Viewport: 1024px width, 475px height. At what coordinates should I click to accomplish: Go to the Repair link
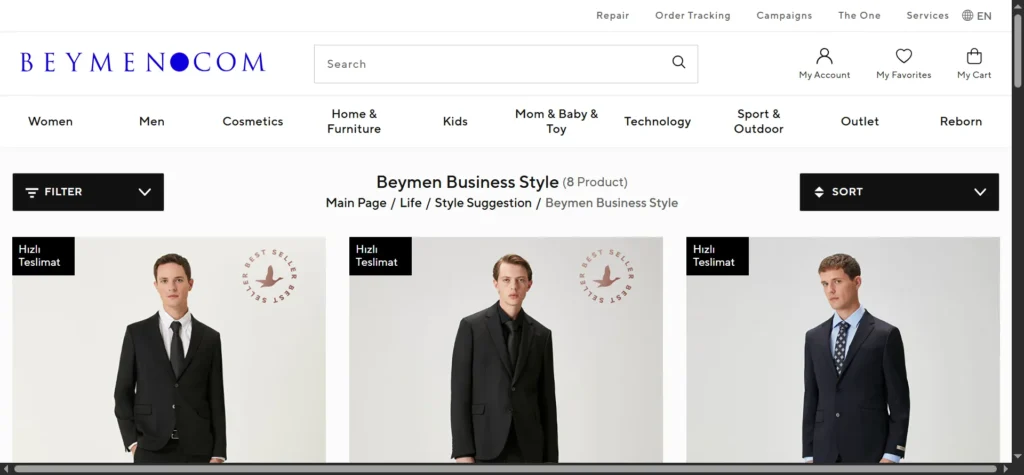(x=613, y=16)
